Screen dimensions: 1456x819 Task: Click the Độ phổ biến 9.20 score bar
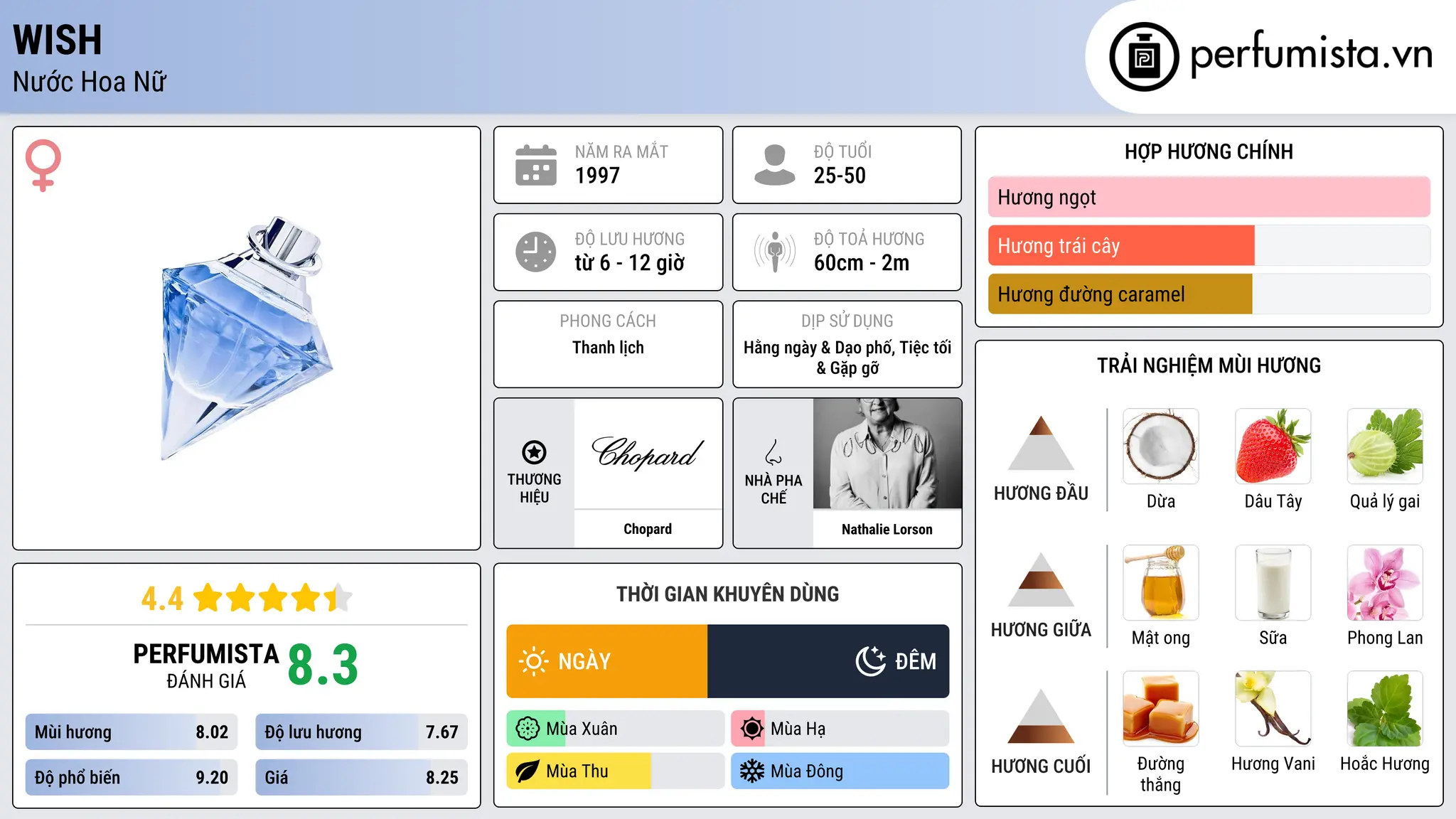point(132,777)
